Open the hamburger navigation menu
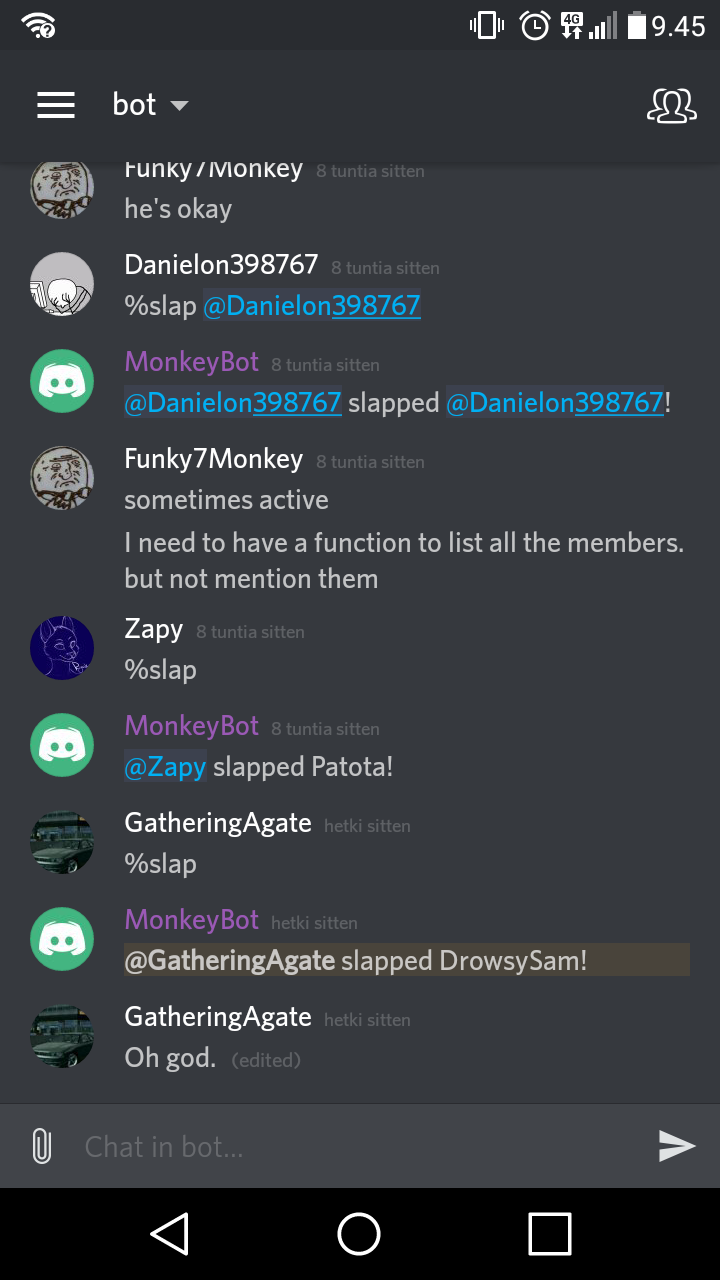This screenshot has width=720, height=1280. click(x=56, y=105)
